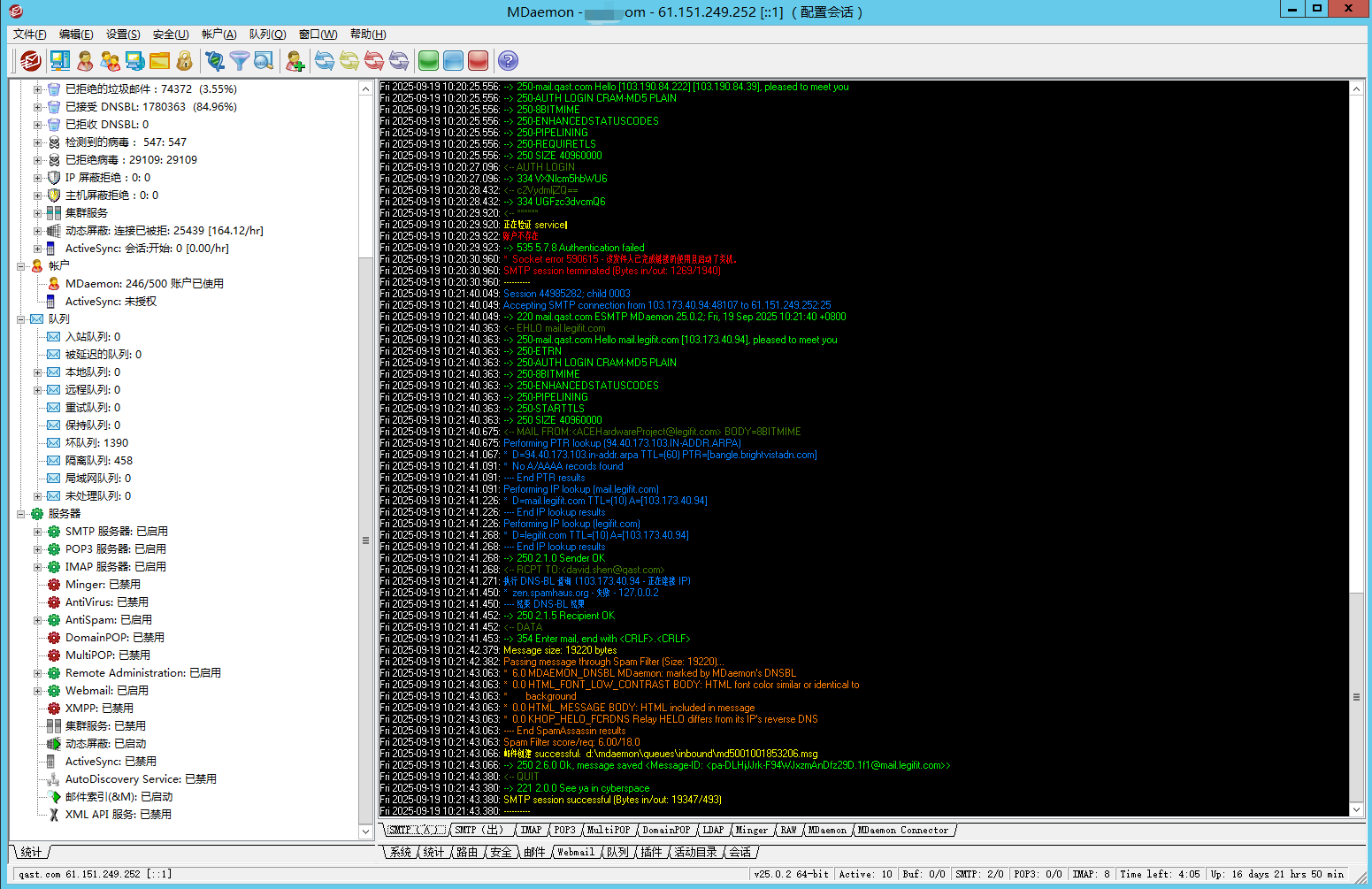The image size is (1372, 889).
Task: Click the yellow folder toolbar icon
Action: click(159, 60)
